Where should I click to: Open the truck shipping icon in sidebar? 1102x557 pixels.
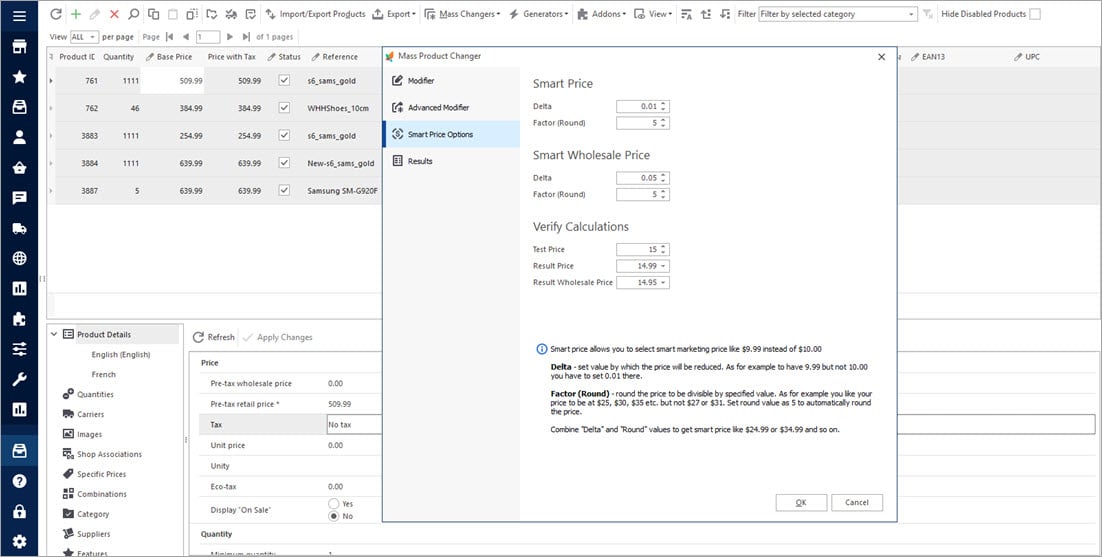click(x=20, y=228)
